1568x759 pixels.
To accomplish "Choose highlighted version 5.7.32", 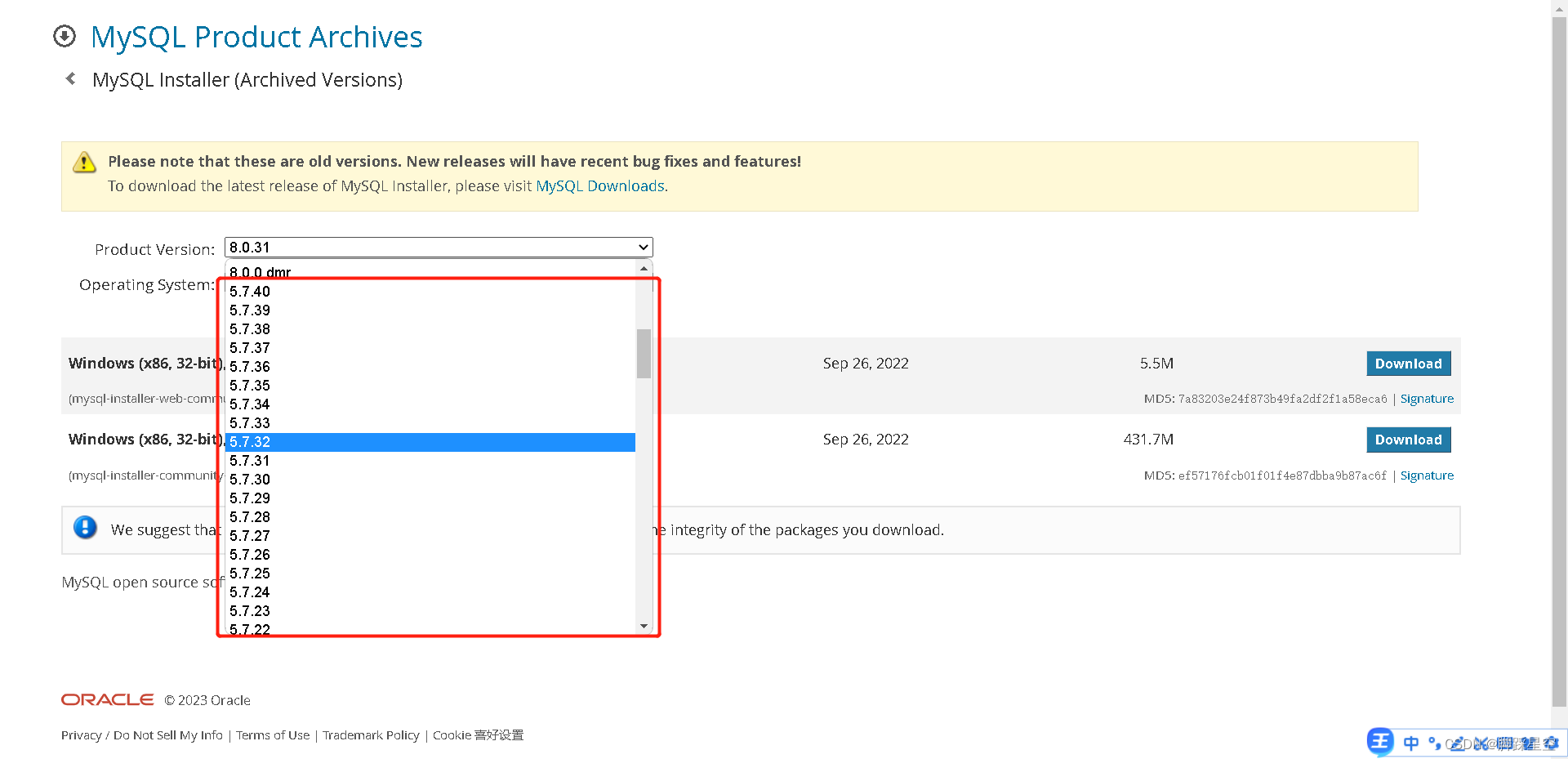I will pos(430,442).
